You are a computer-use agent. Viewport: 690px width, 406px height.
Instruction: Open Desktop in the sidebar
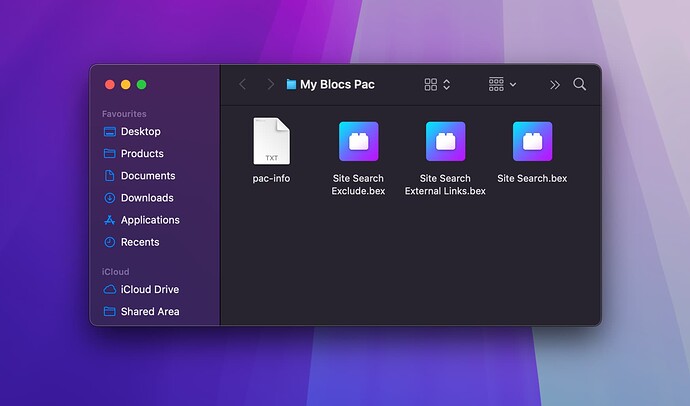[140, 132]
